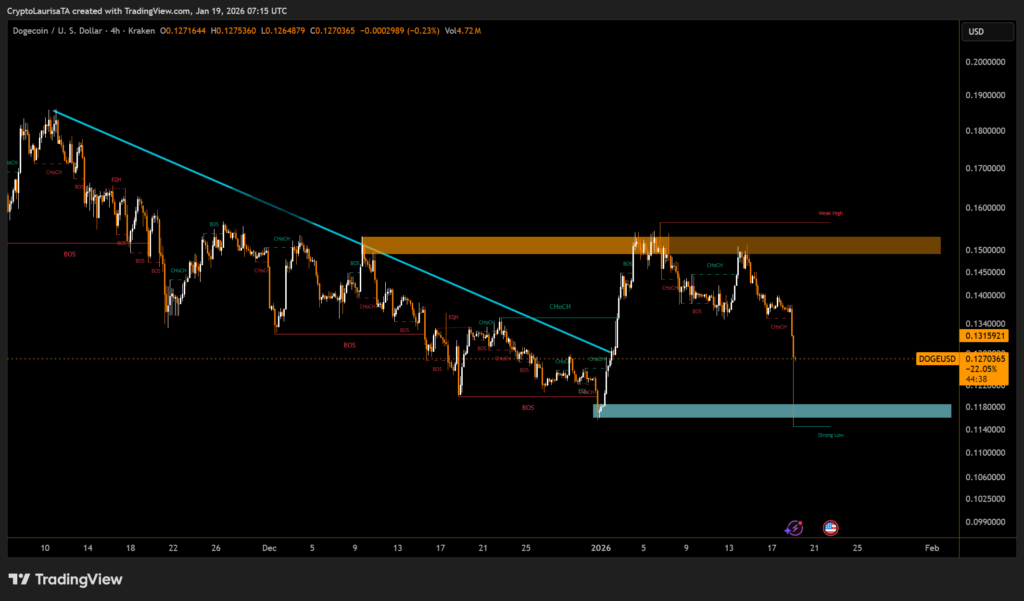Click the Weak High label

(830, 213)
